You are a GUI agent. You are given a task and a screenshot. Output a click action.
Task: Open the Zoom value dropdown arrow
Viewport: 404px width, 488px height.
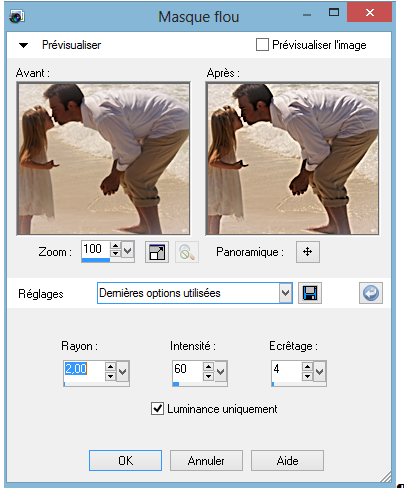[x=127, y=250]
